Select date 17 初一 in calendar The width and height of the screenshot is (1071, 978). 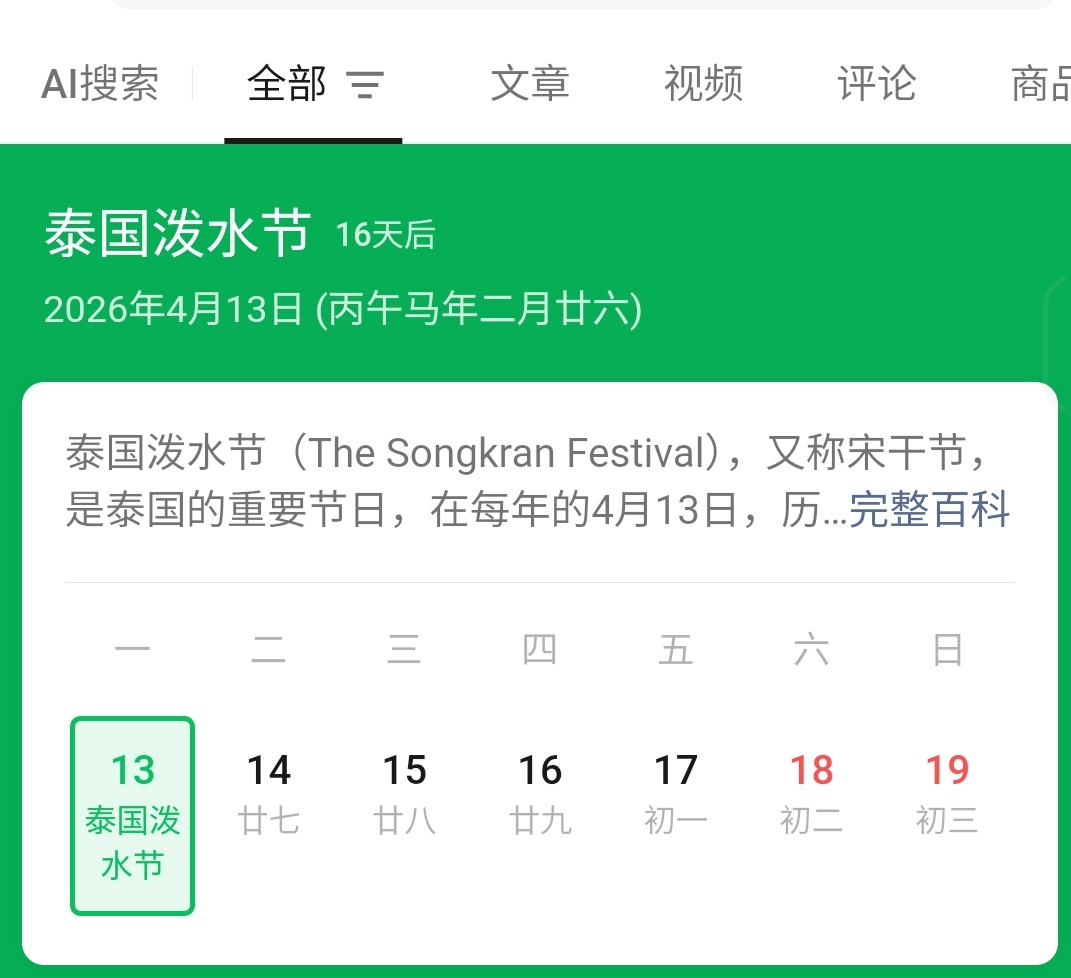(x=676, y=795)
